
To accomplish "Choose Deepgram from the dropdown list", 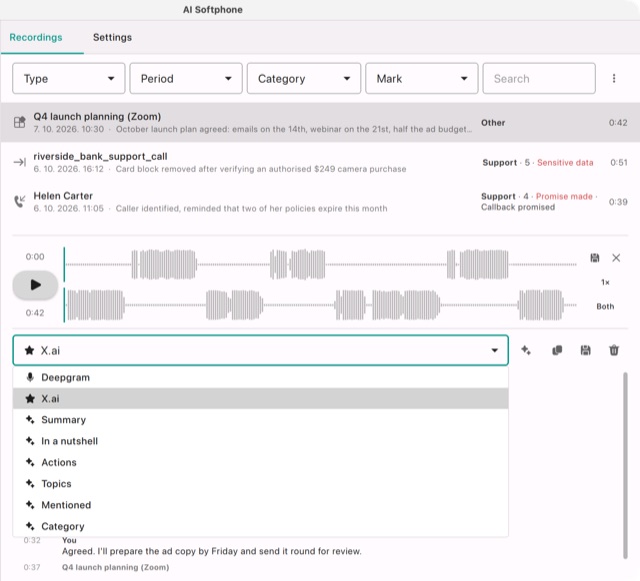I will 260,377.
